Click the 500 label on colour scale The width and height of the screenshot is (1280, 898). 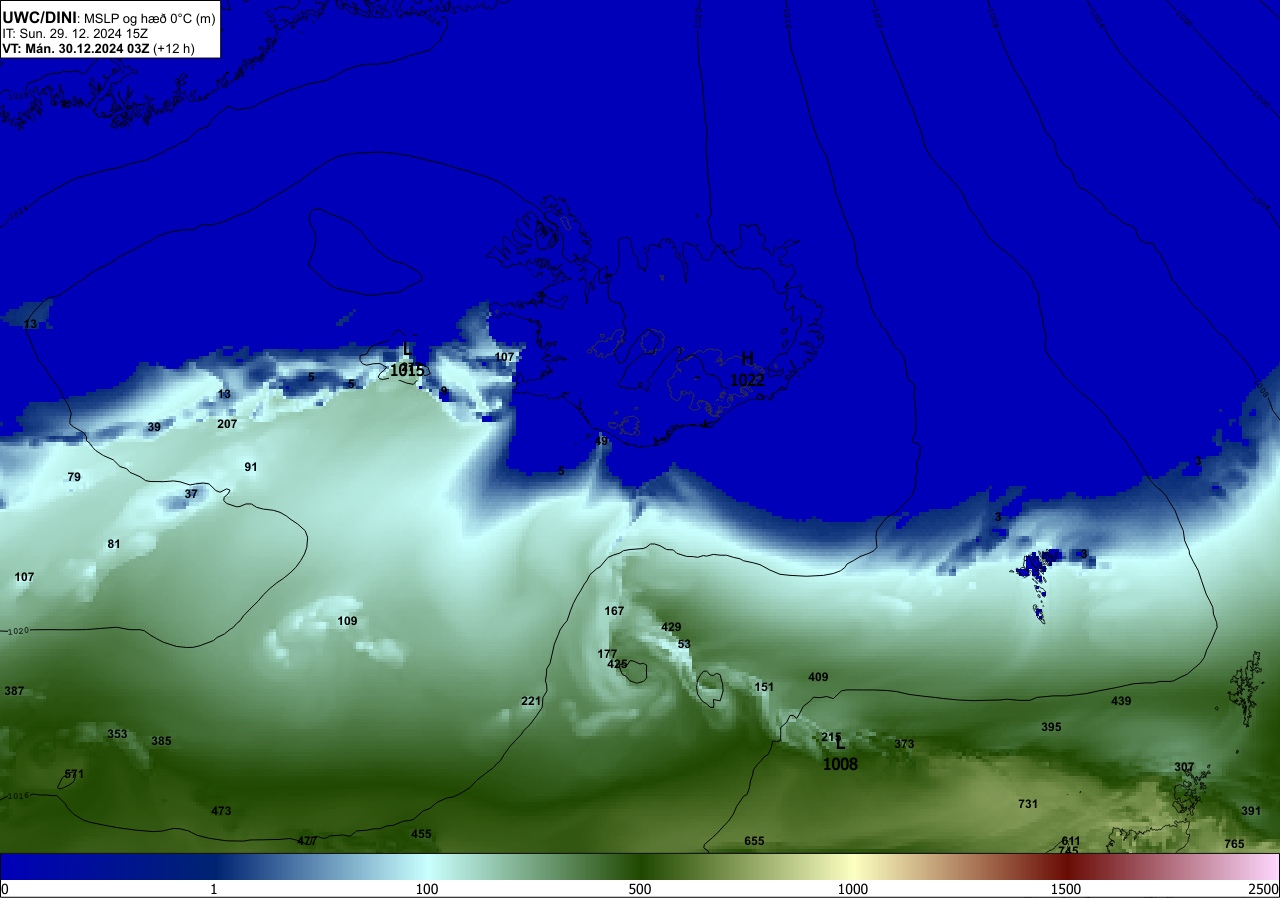(x=640, y=889)
